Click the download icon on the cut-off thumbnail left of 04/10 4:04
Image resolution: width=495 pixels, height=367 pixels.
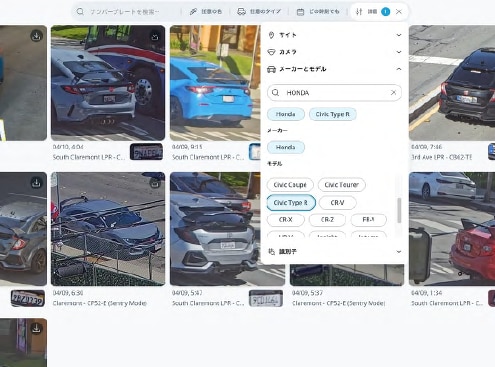(36, 36)
